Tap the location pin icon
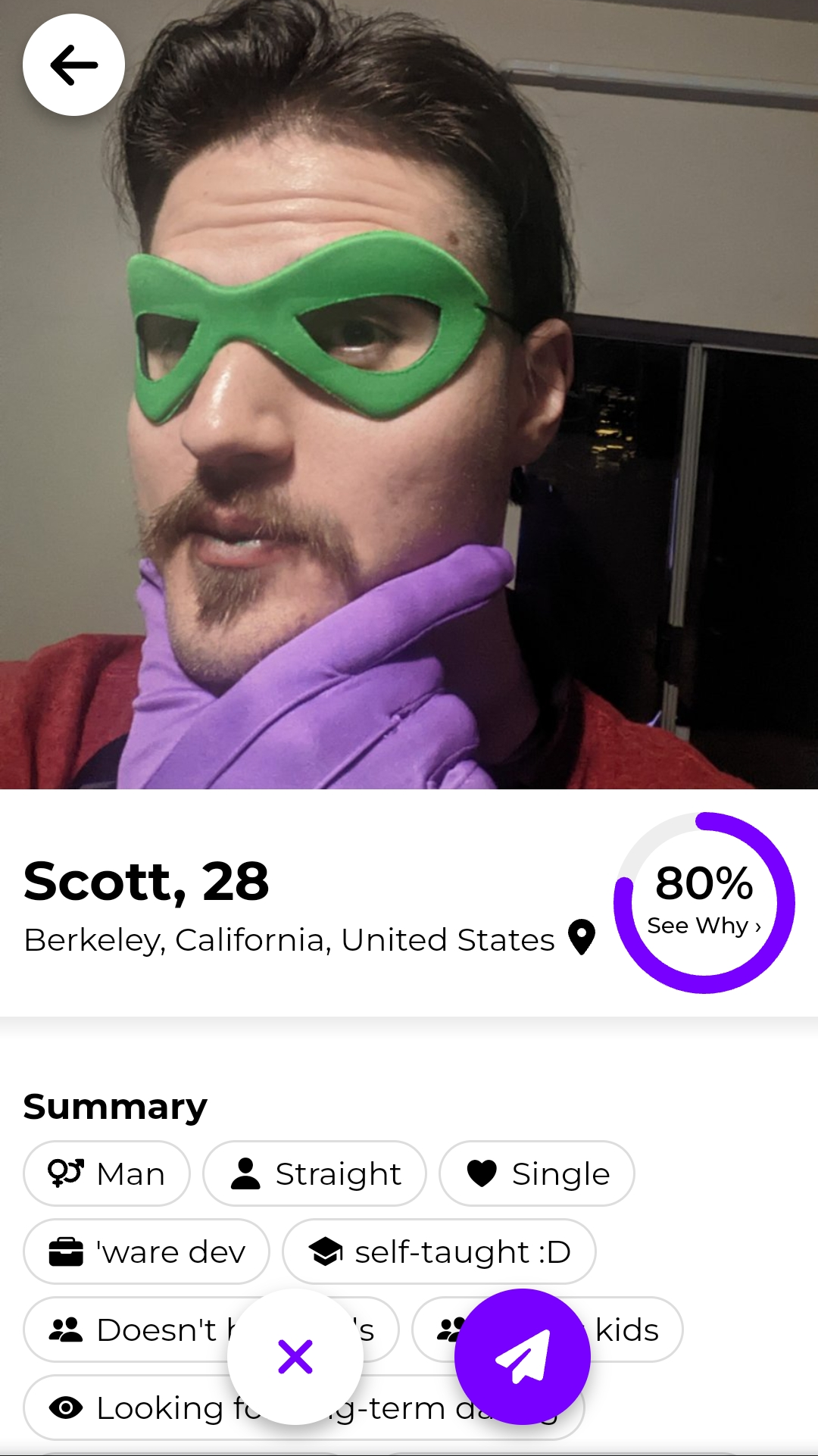 [582, 938]
